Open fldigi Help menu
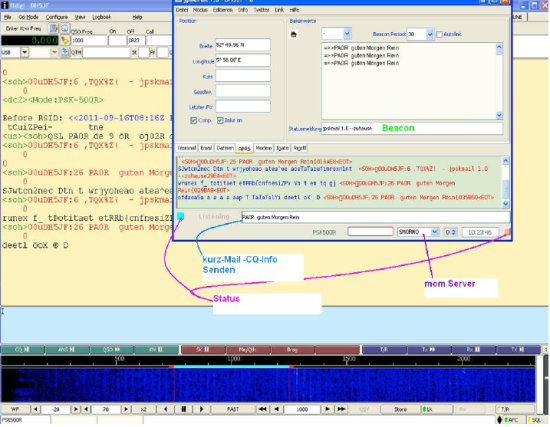This screenshot has width=550, height=427. (x=138, y=17)
